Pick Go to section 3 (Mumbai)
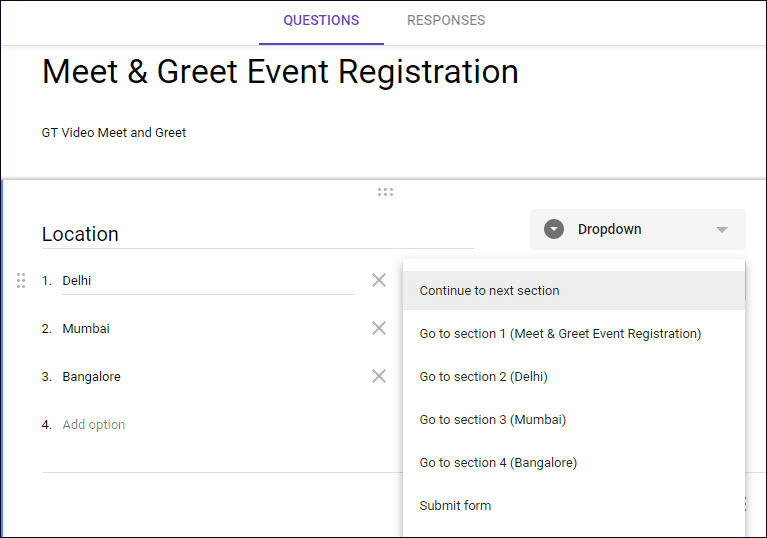The image size is (767, 538). (x=574, y=420)
